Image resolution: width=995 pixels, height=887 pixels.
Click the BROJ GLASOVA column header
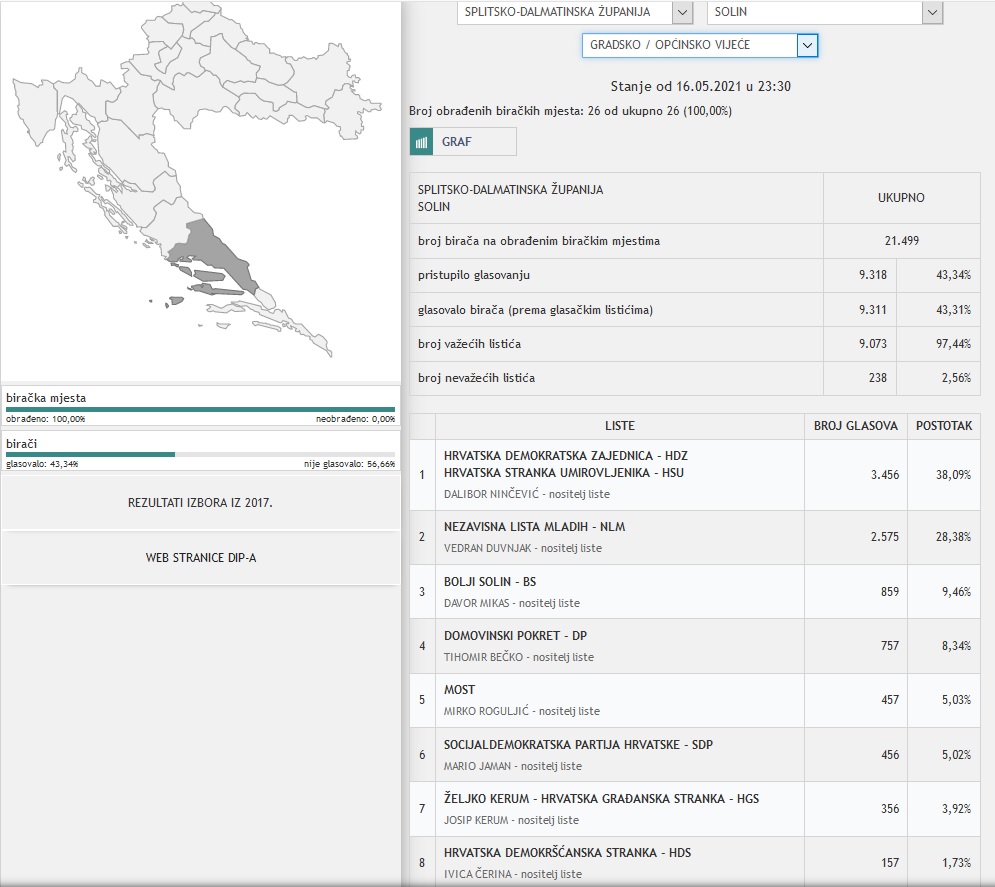856,426
